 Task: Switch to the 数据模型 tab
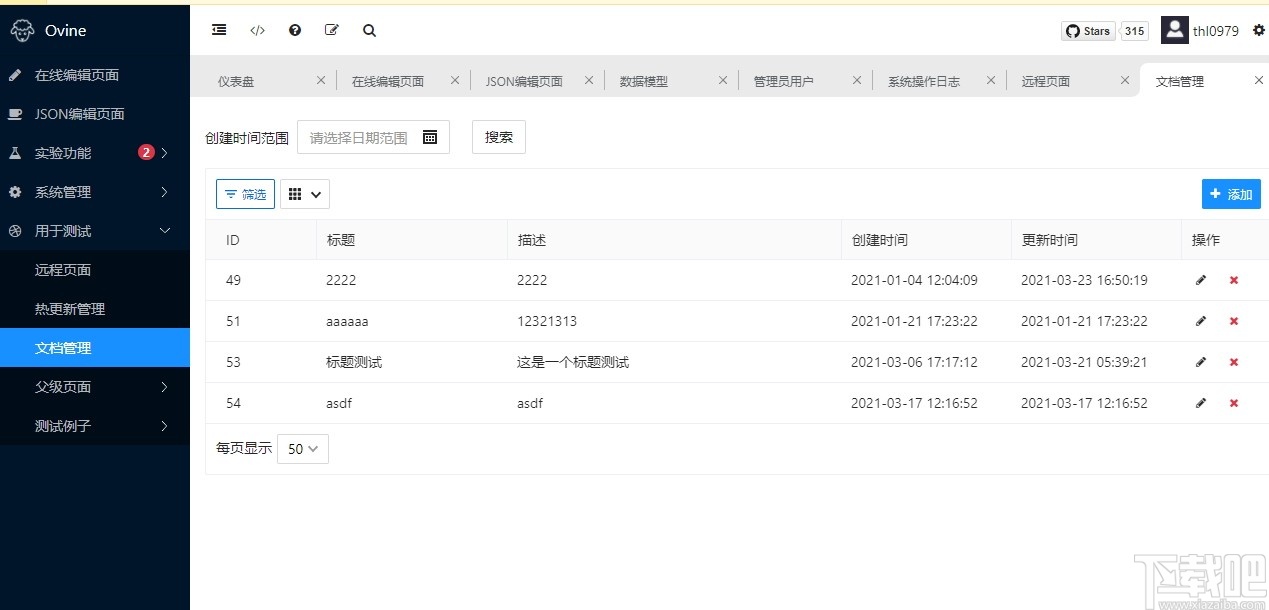point(644,80)
